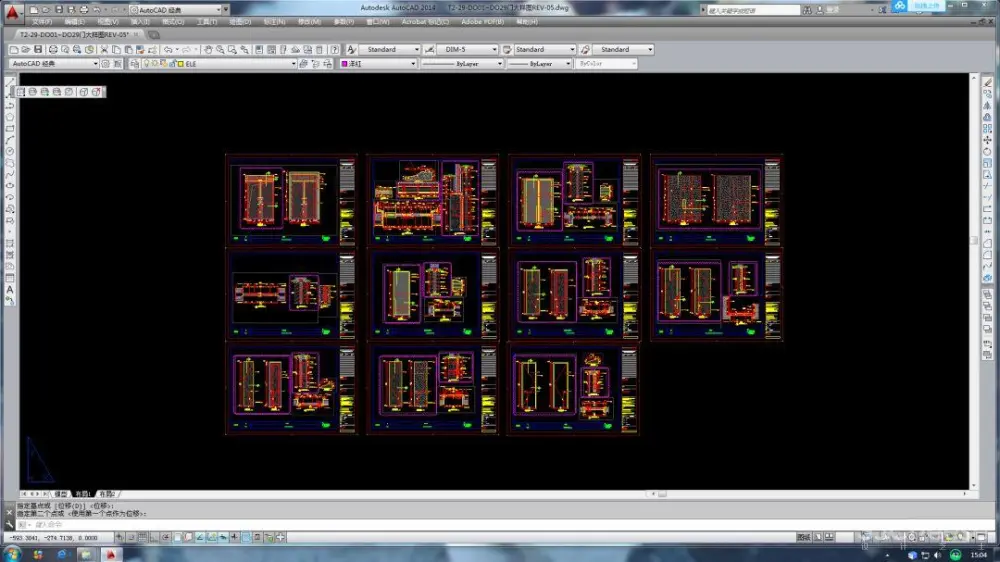Switch to the 模型 model tab
This screenshot has height=562, width=1000.
(x=62, y=494)
